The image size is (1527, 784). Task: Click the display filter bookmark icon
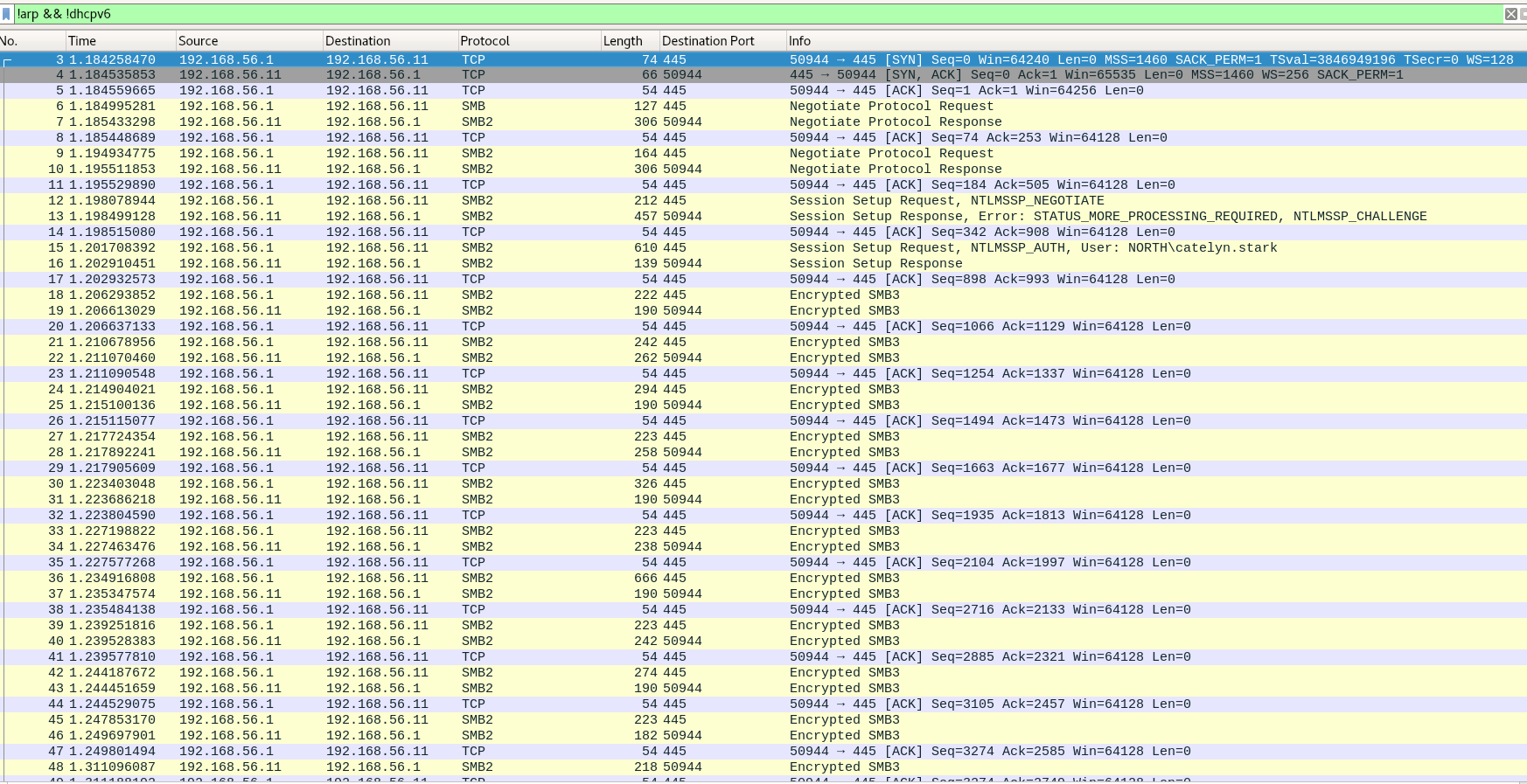[6, 14]
